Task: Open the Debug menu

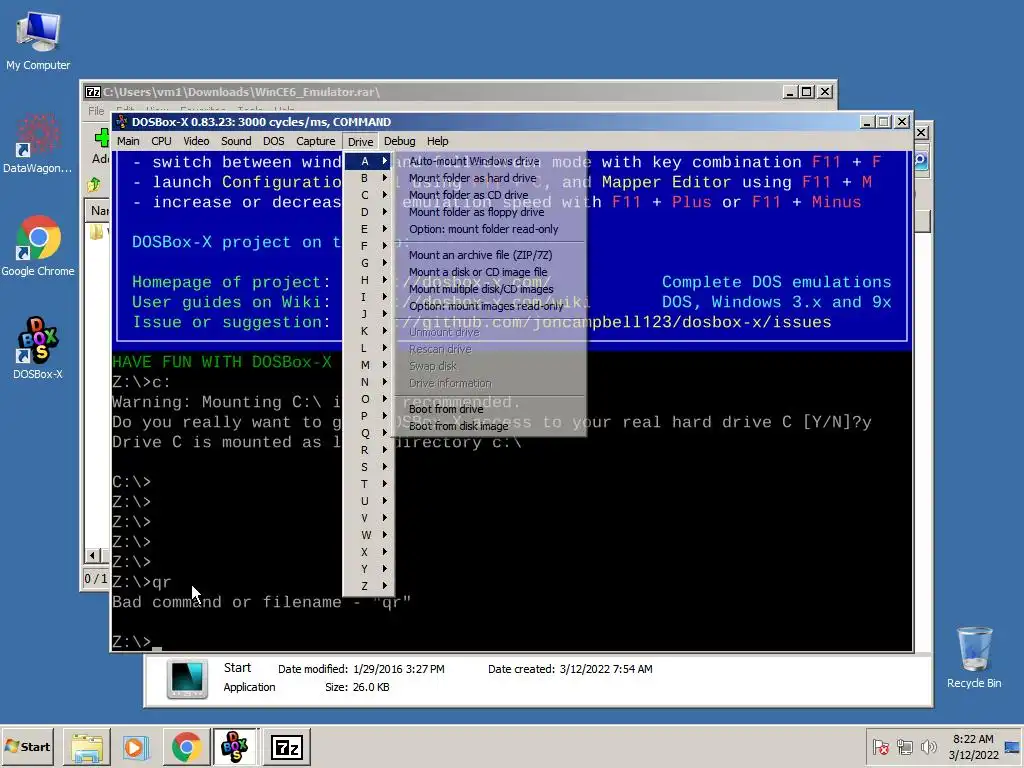Action: [x=400, y=141]
